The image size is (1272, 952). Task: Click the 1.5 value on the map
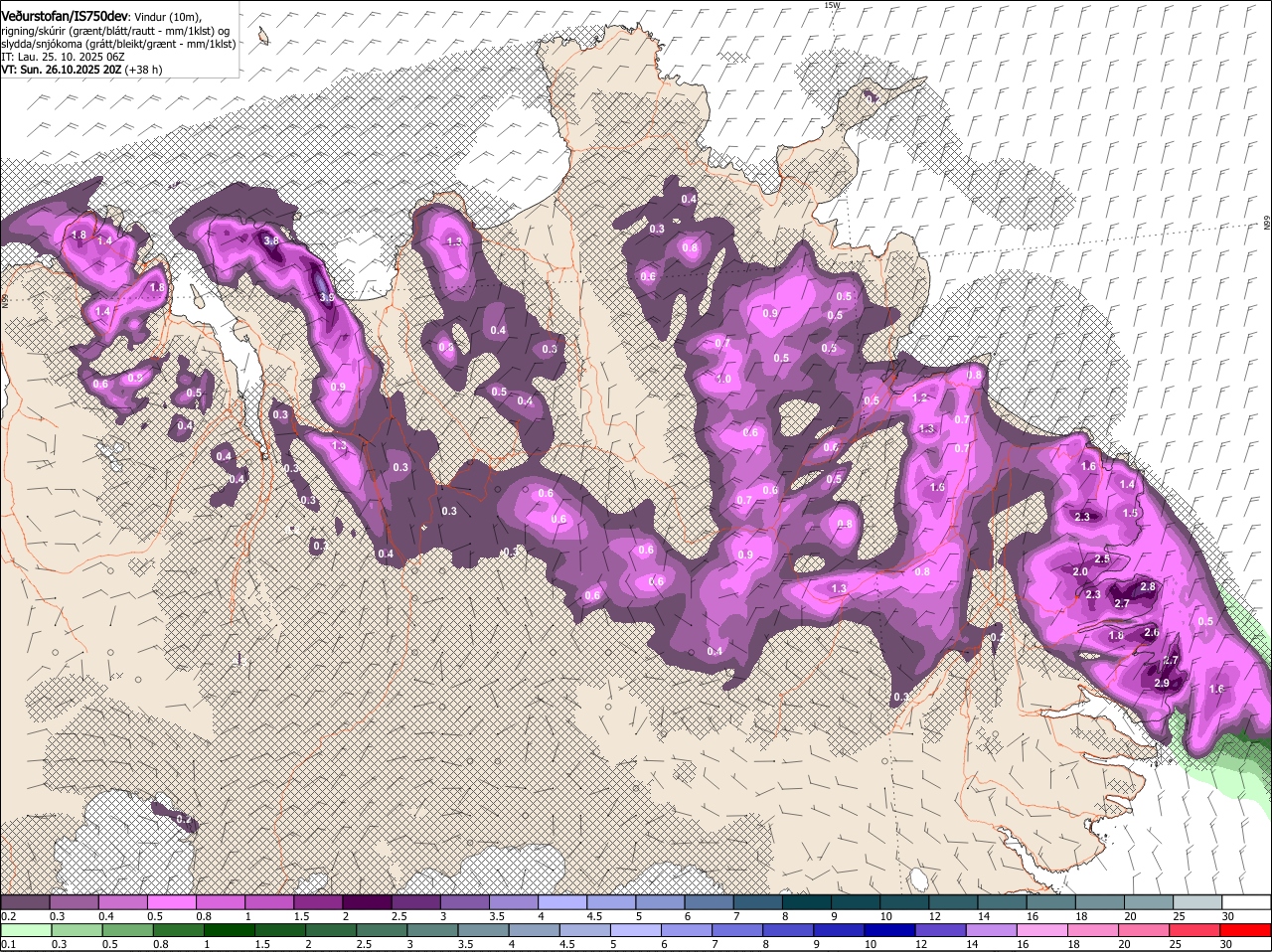coord(1131,513)
